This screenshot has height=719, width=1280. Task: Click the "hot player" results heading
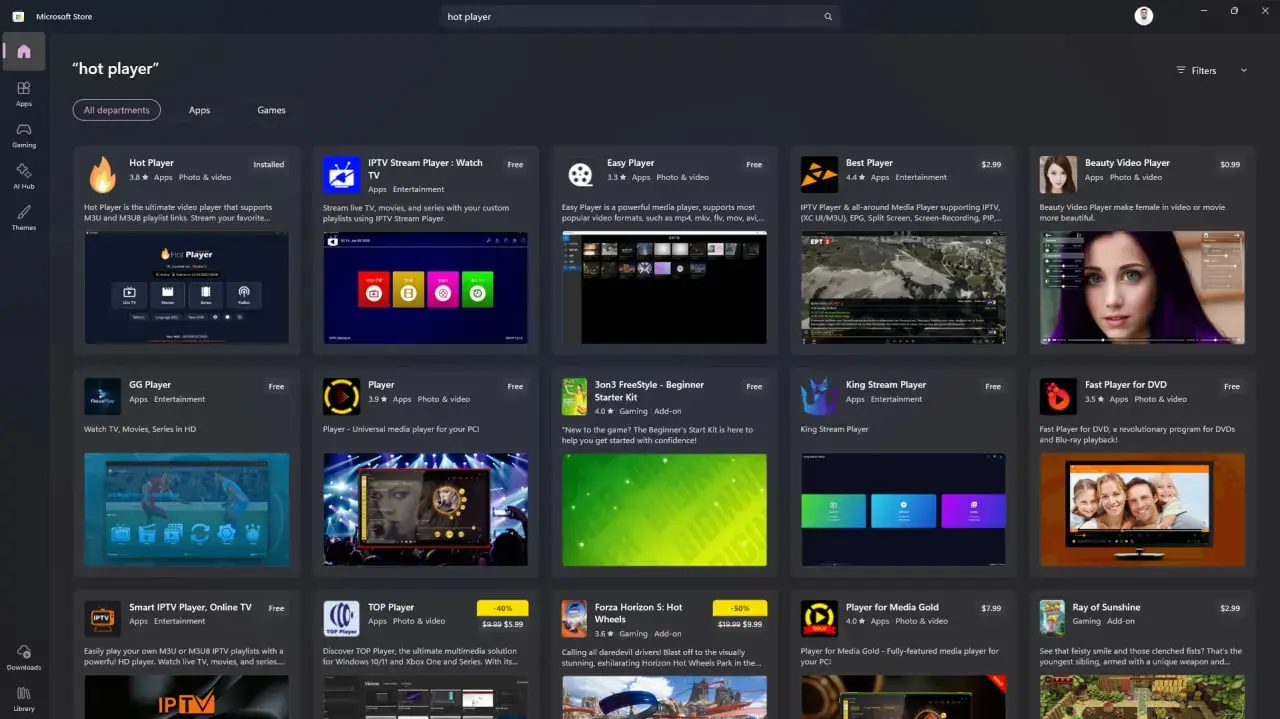click(x=116, y=69)
